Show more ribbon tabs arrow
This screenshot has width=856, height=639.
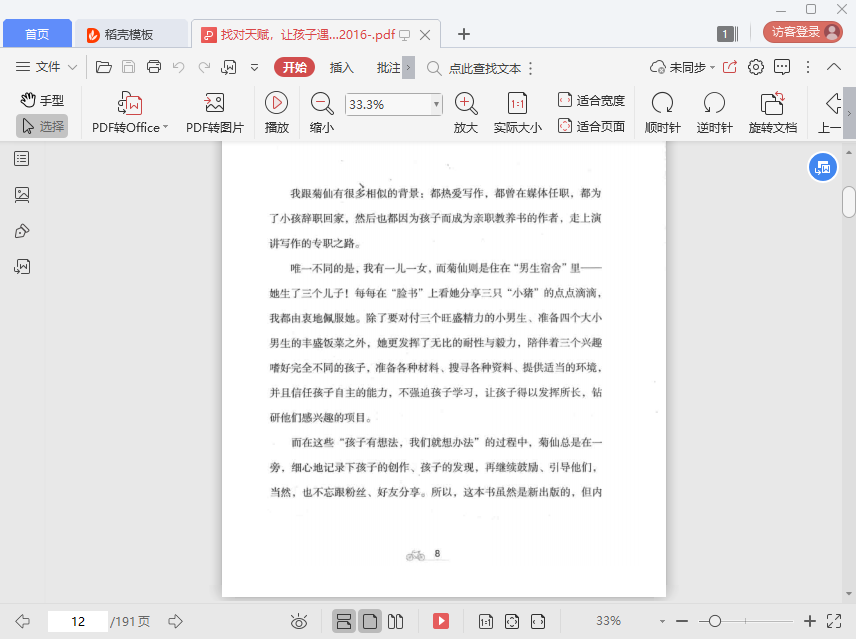pyautogui.click(x=408, y=68)
